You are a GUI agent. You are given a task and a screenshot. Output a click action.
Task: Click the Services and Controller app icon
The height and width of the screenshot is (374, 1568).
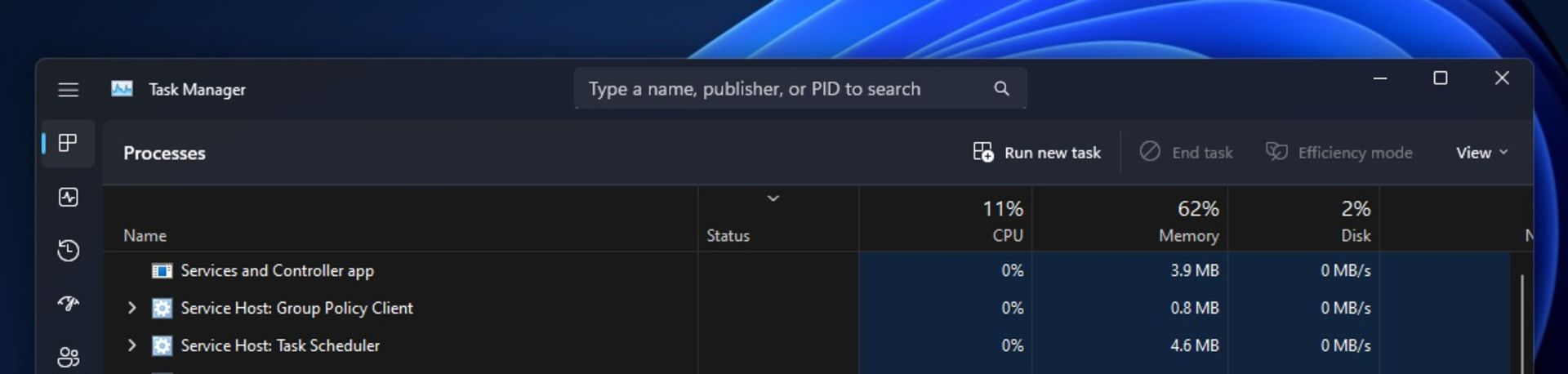click(163, 271)
